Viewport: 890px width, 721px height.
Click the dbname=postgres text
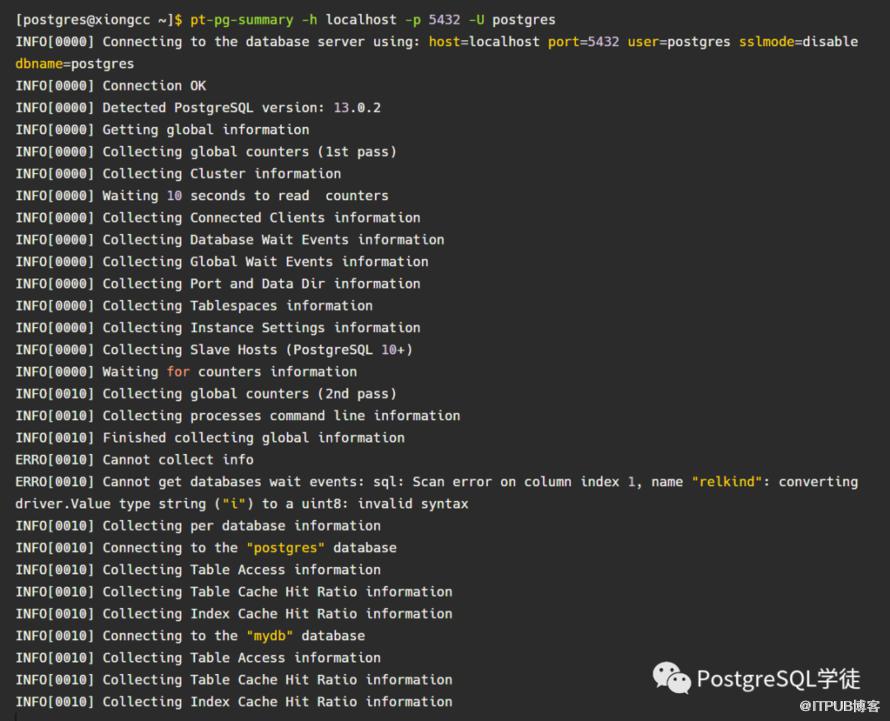tap(75, 64)
